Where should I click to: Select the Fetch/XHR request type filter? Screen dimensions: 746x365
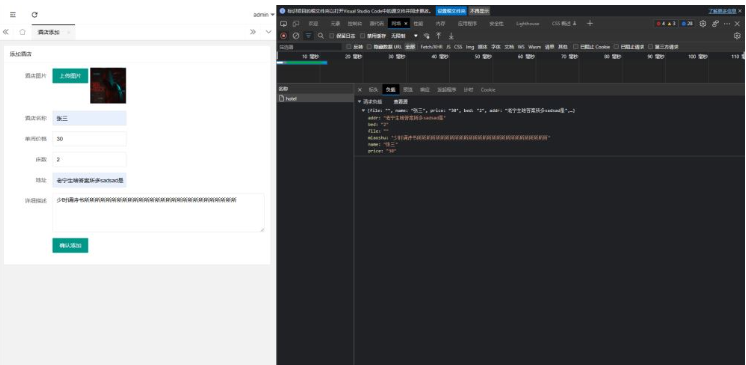pos(431,47)
